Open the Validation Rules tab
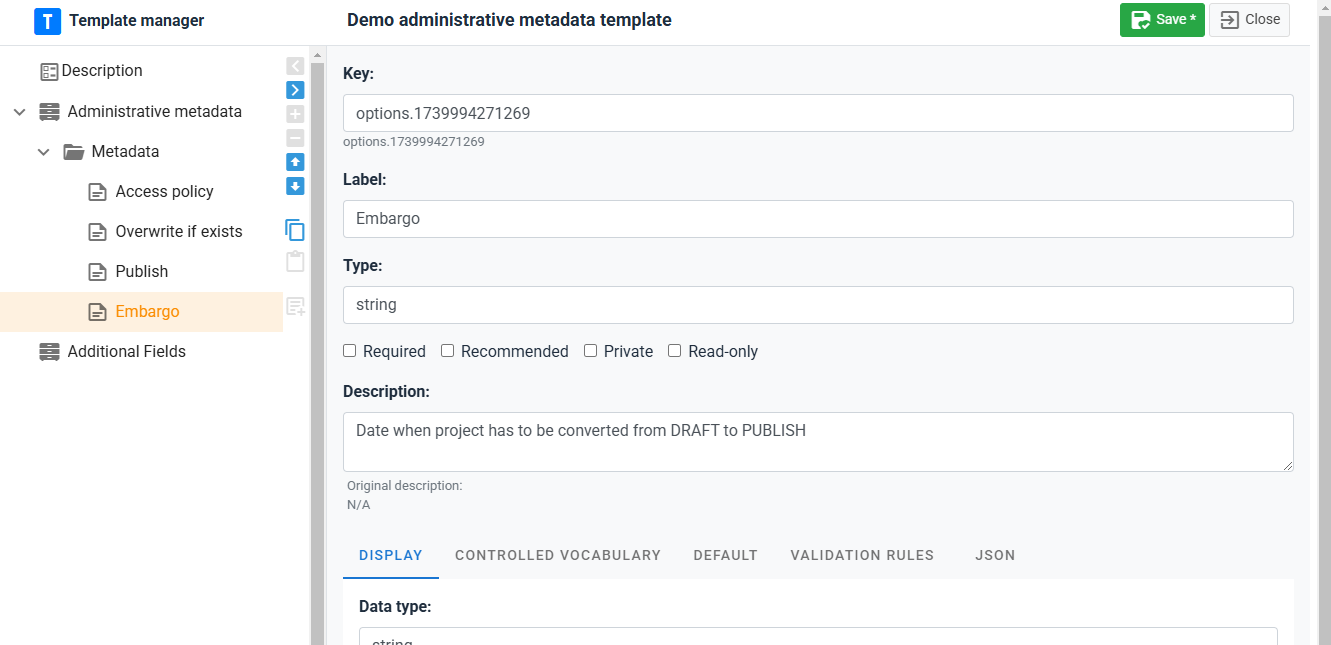Image resolution: width=1331 pixels, height=645 pixels. 862,555
